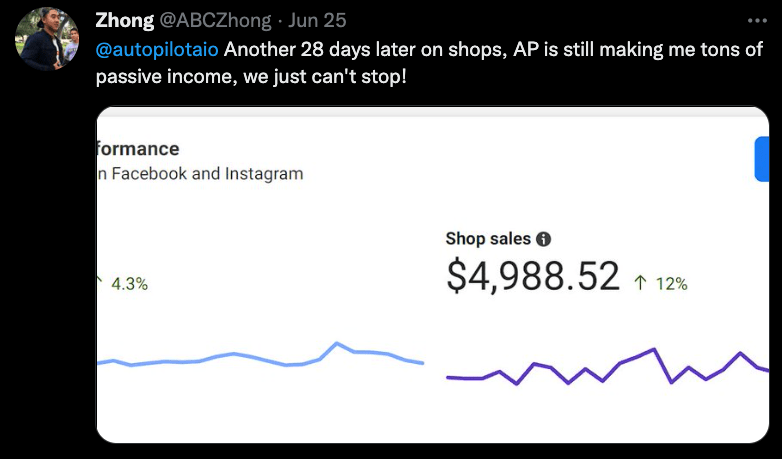Open the @ABCZhong handle profile
Screen dimensions: 782x459
(x=215, y=21)
